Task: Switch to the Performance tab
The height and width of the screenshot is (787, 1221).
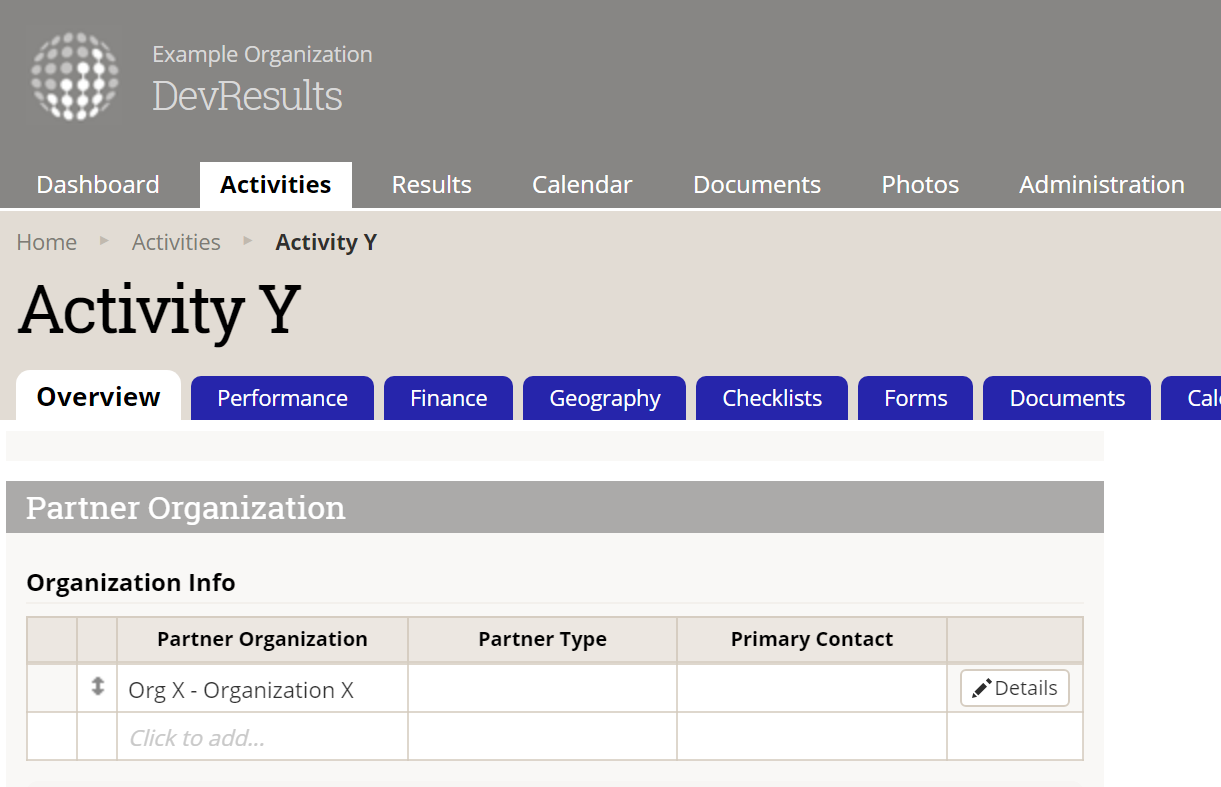Action: coord(282,398)
